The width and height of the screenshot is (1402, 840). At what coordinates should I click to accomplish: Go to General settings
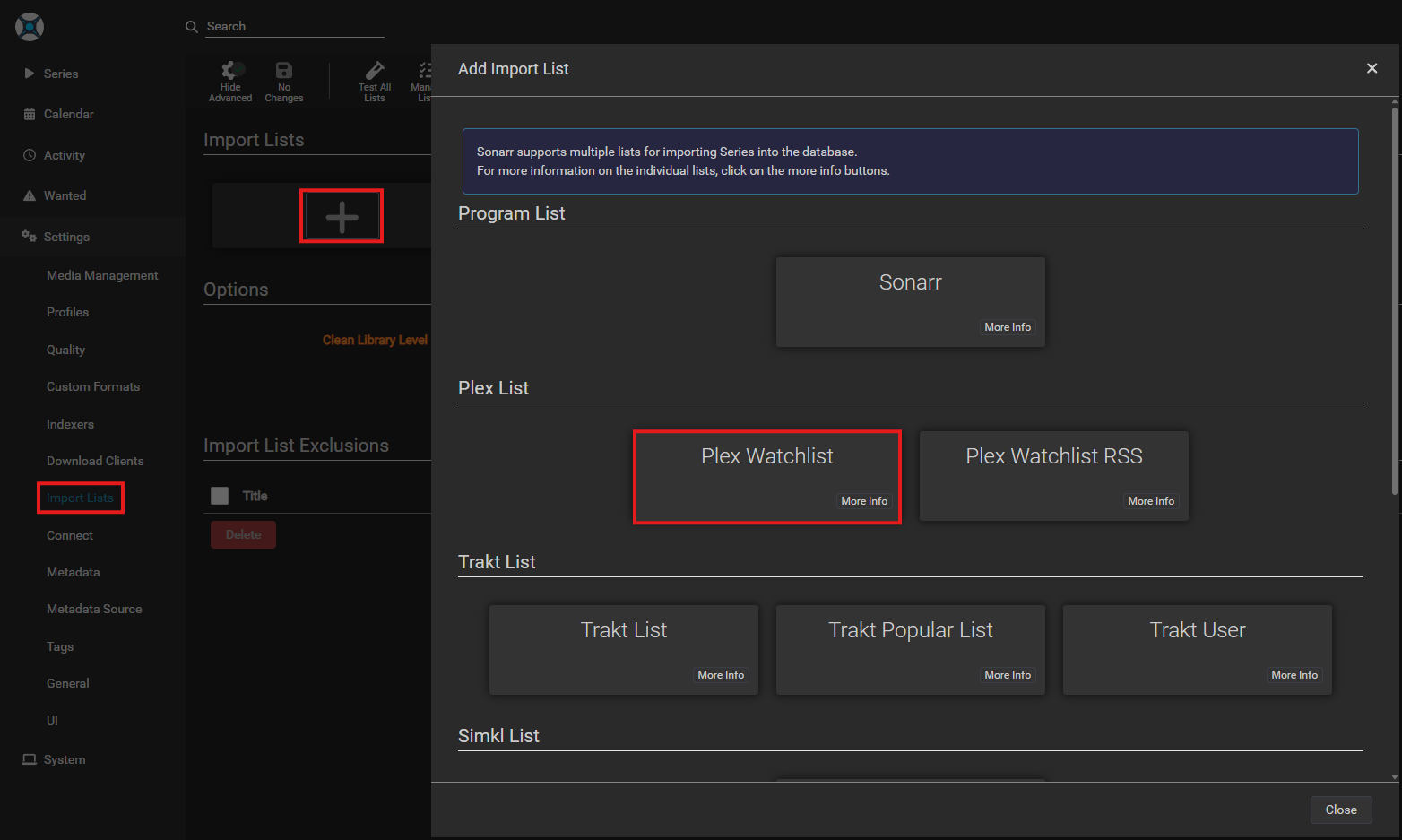point(68,683)
